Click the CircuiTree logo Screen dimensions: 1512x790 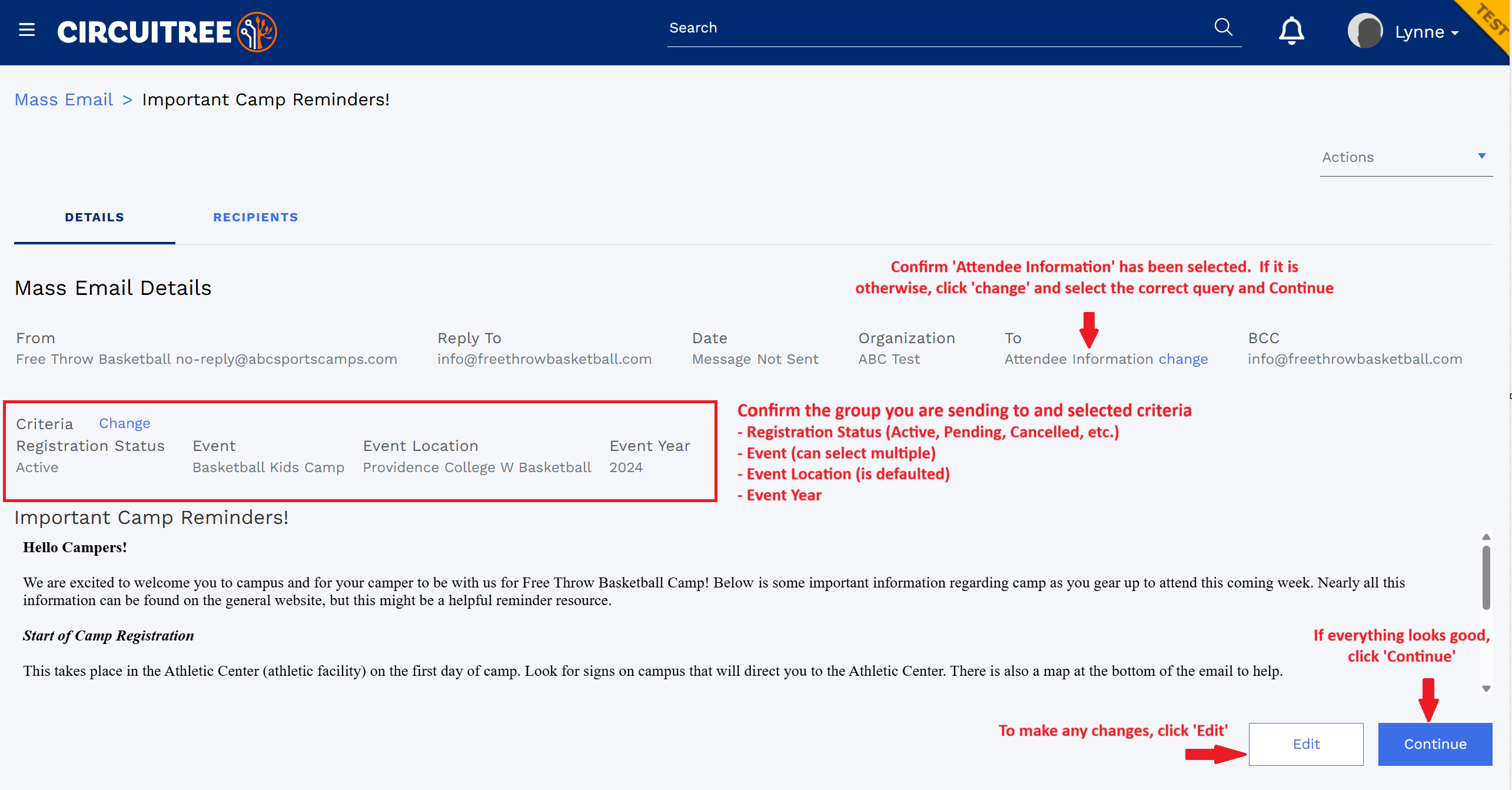(167, 32)
